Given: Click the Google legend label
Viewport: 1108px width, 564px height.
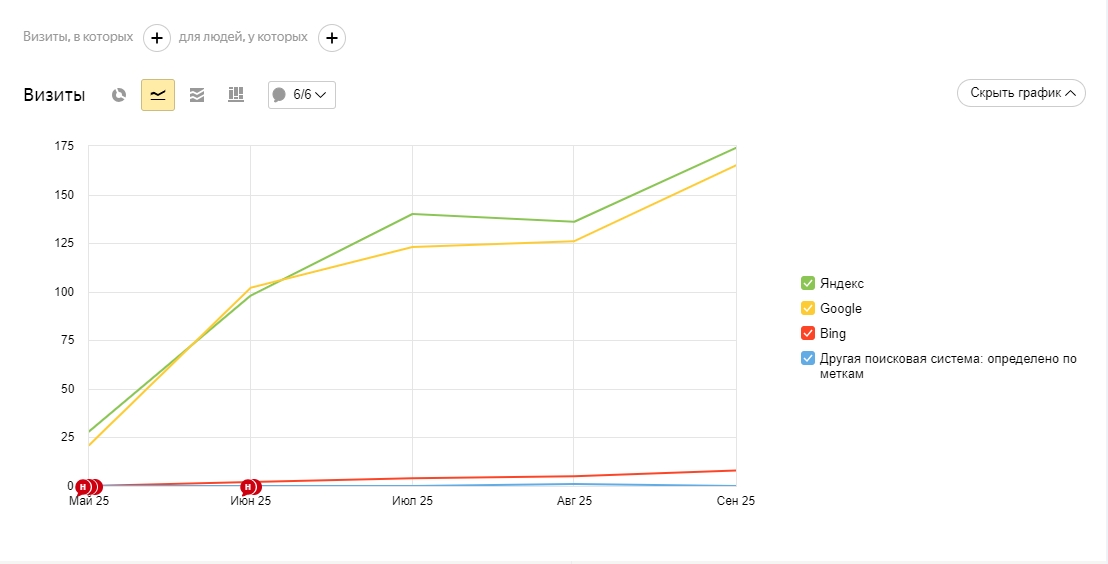Looking at the screenshot, I should [x=840, y=308].
